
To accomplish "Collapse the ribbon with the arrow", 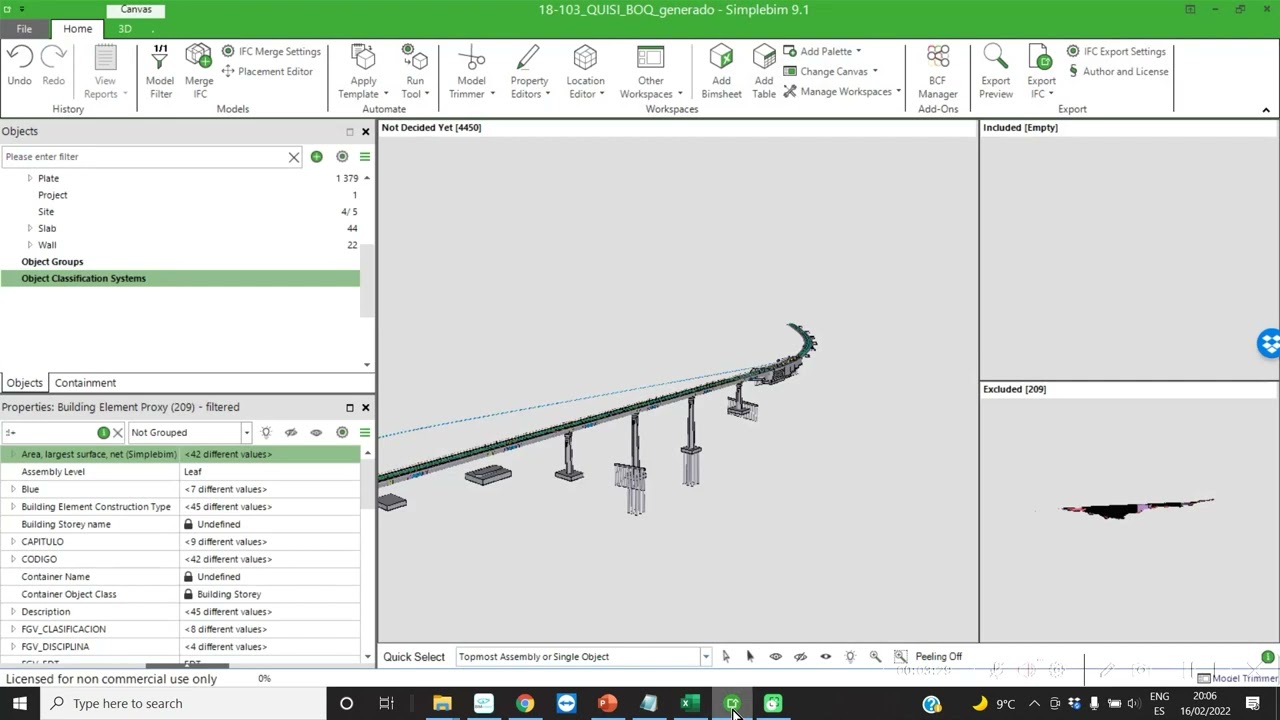I will 1266,110.
